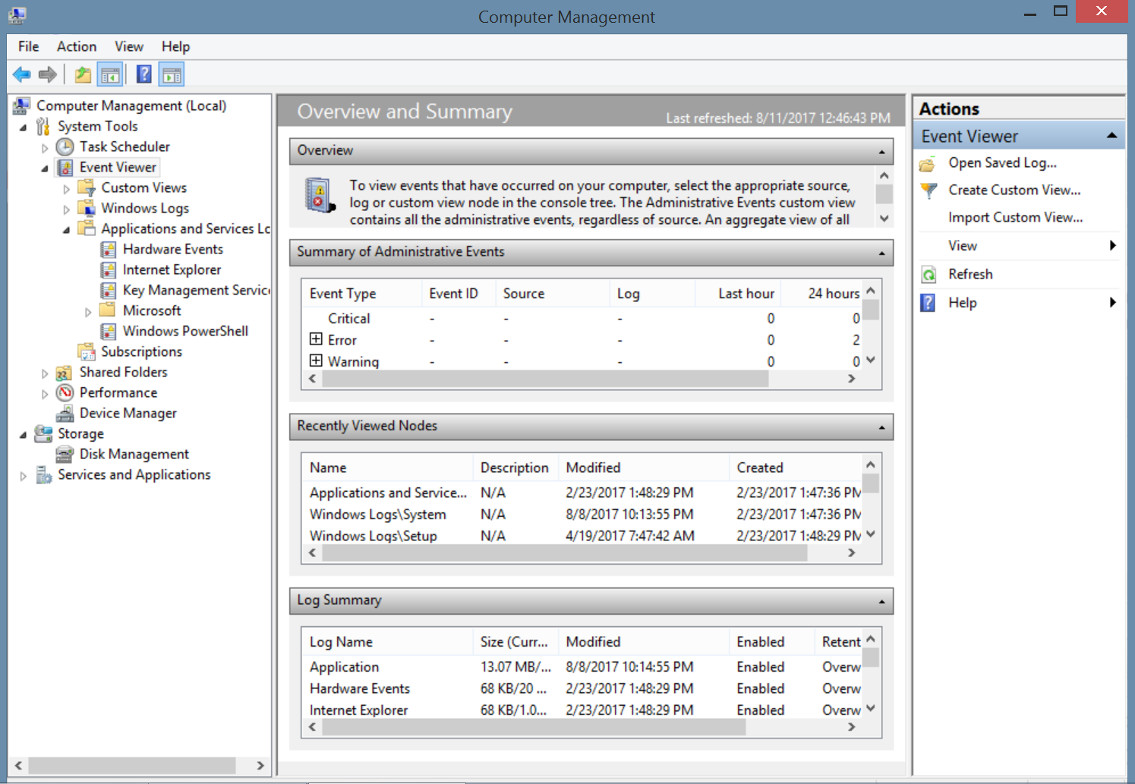Select Disk Management in Storage
The height and width of the screenshot is (784, 1135).
tap(134, 454)
